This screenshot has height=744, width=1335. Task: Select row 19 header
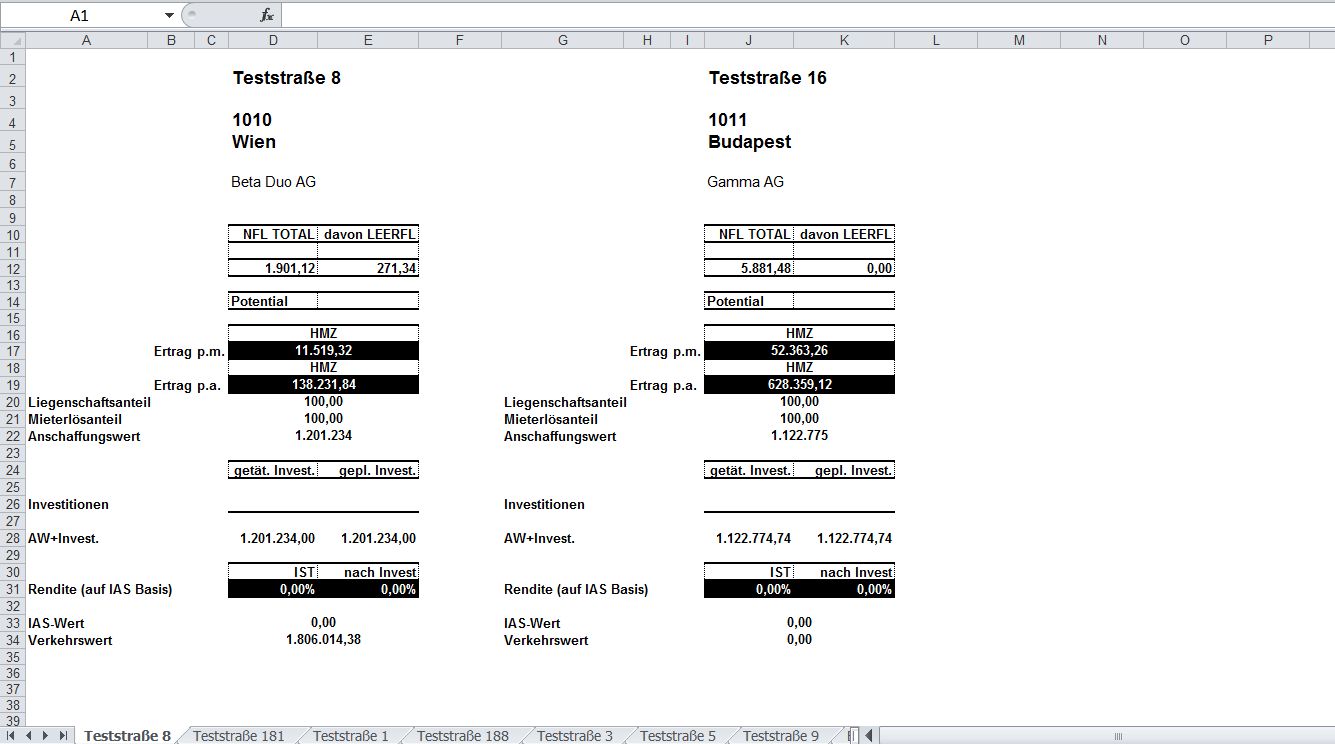pyautogui.click(x=12, y=385)
